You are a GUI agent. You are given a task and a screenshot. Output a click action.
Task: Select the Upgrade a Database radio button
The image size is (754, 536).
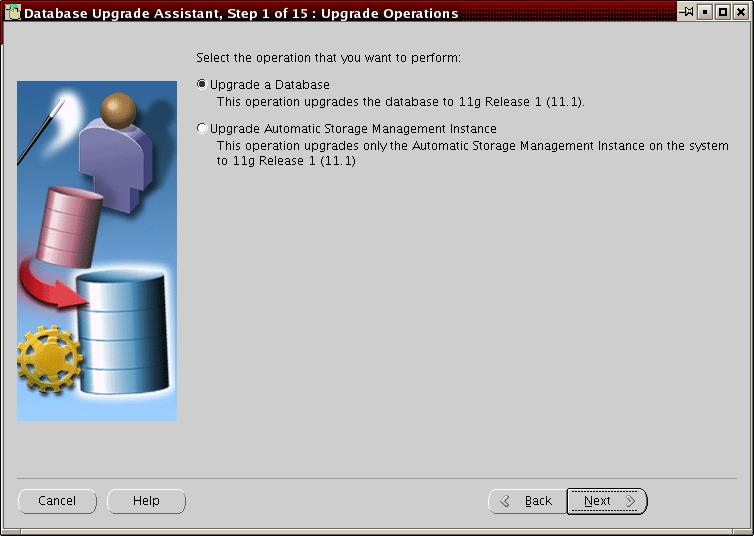click(x=202, y=85)
